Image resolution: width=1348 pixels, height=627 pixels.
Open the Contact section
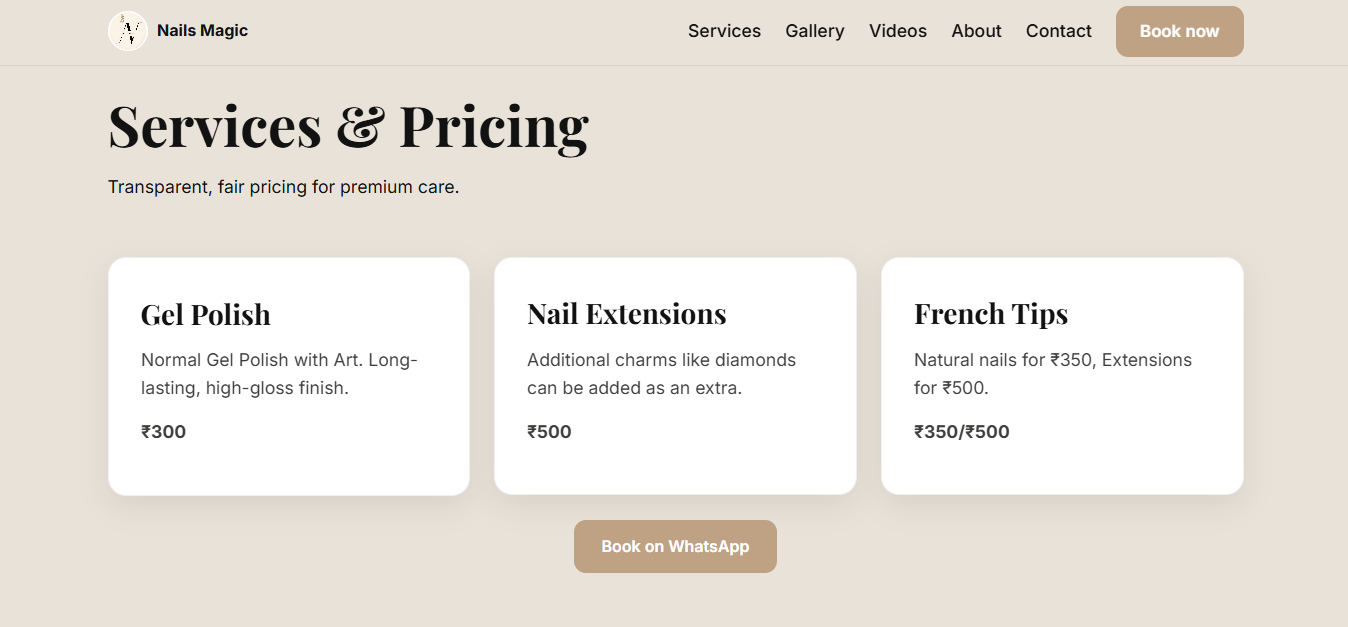point(1058,31)
